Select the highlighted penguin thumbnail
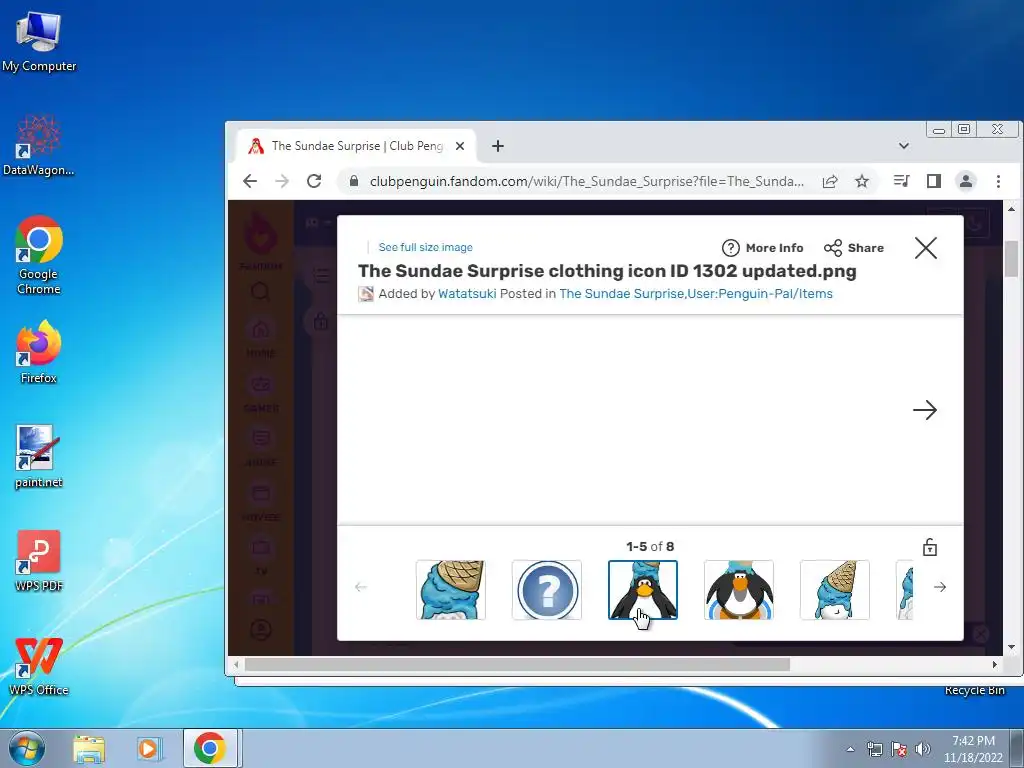This screenshot has height=768, width=1024. 643,590
